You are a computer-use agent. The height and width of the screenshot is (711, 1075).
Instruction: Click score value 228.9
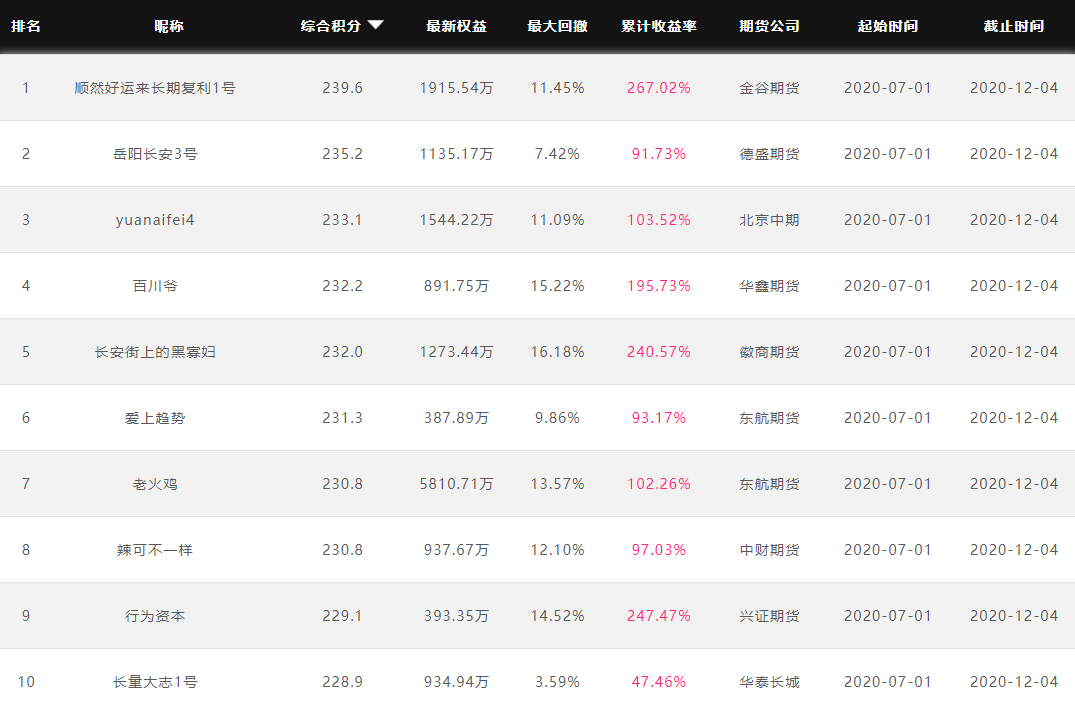pyautogui.click(x=343, y=682)
